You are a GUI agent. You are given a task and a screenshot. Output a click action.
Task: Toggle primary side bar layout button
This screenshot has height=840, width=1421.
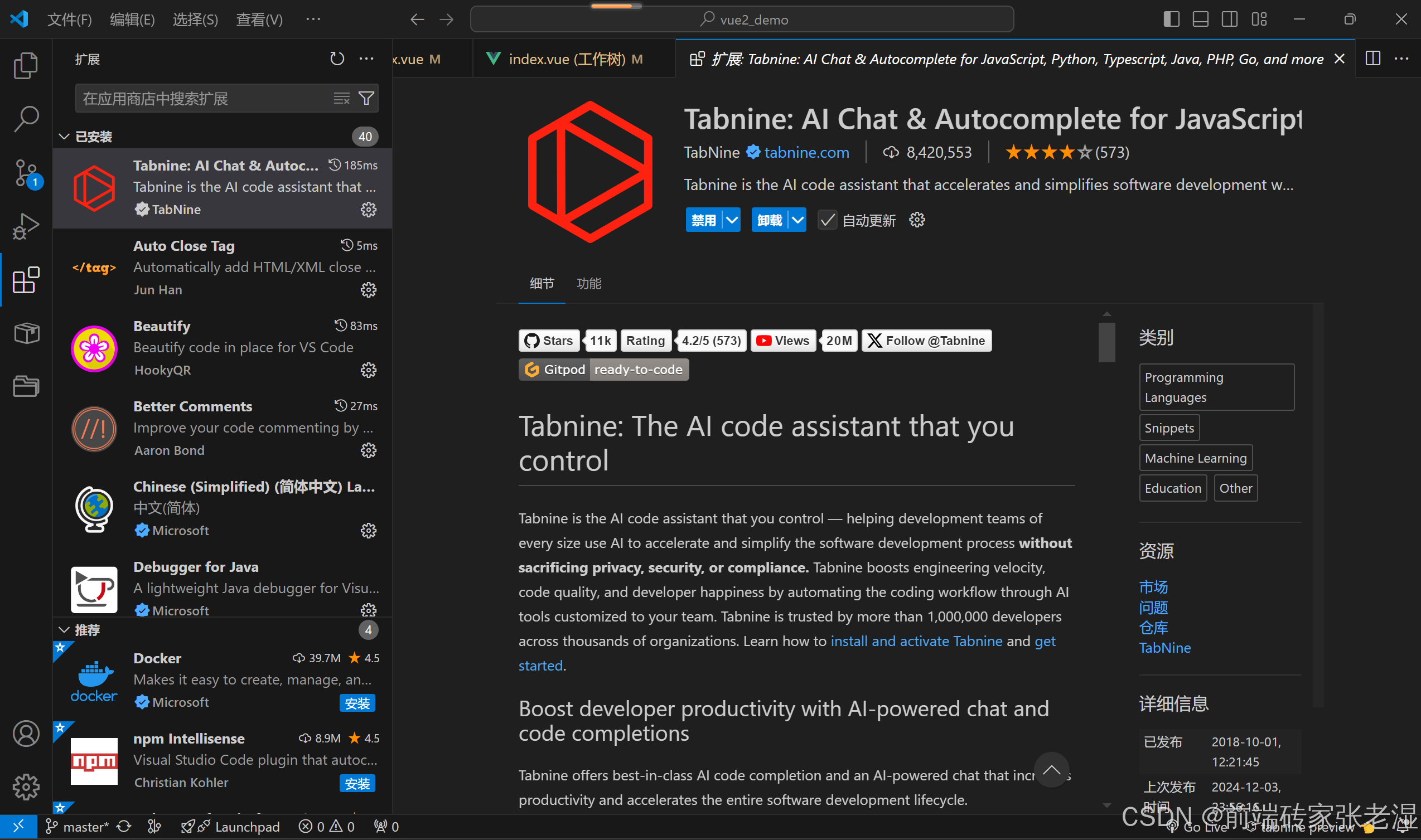click(1171, 20)
